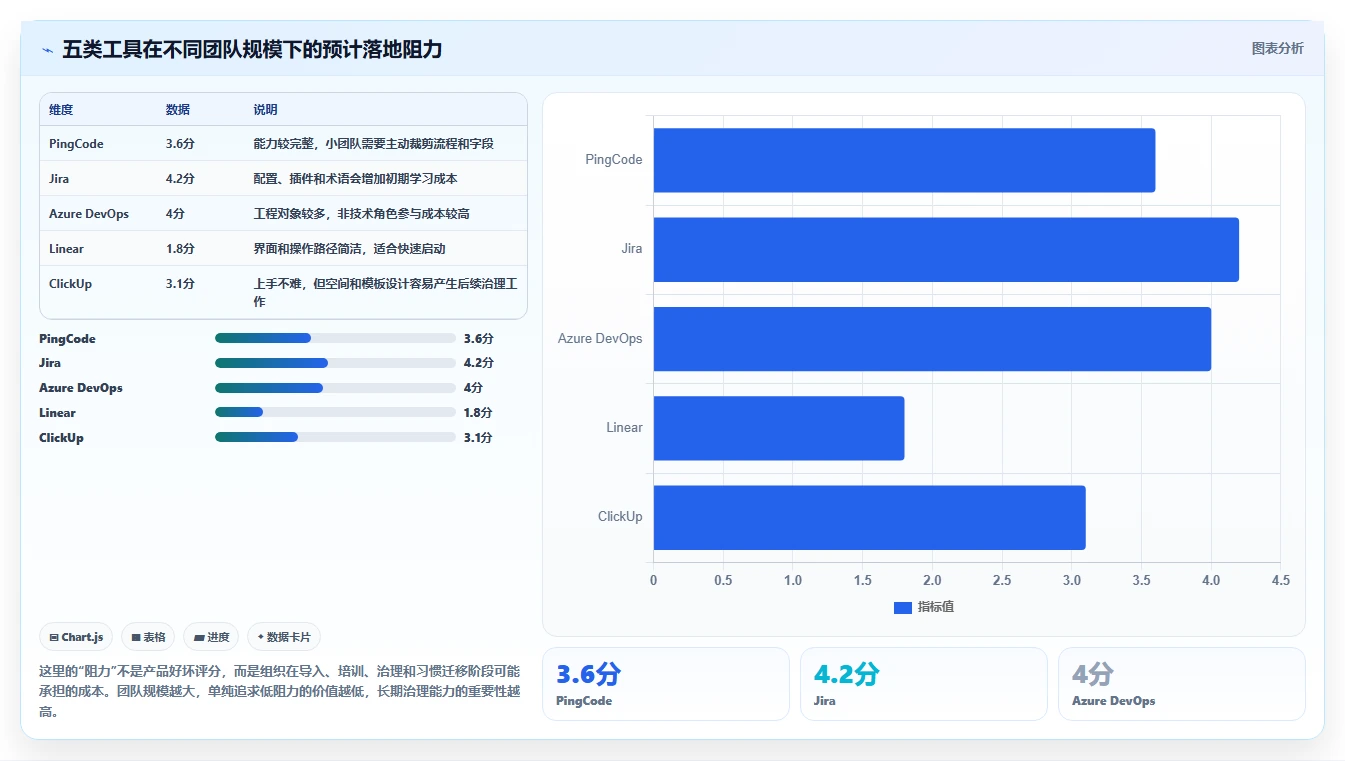Image resolution: width=1345 pixels, height=761 pixels.
Task: Click the Azure DevOps bar in the chart
Action: [x=932, y=338]
